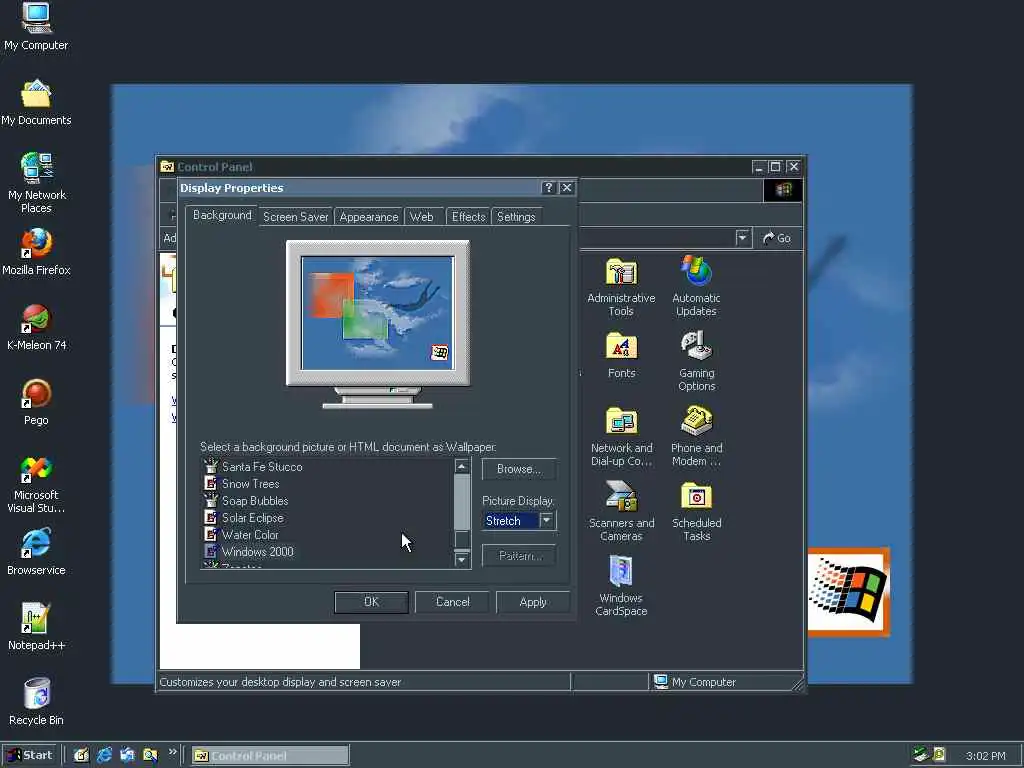This screenshot has height=768, width=1024.
Task: Click the system tray clock
Action: coord(985,756)
